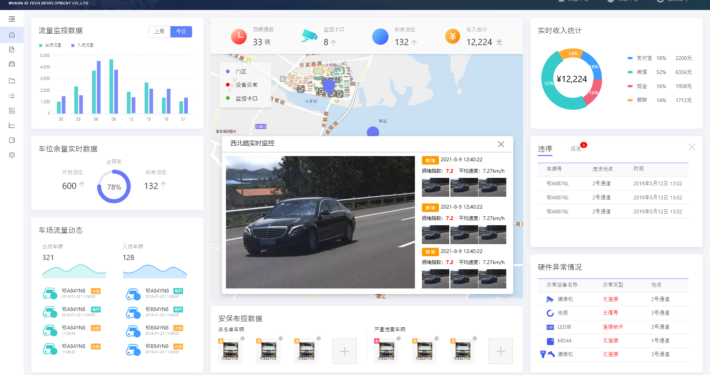Add a blacklist vehicle with the plus box

[344, 351]
